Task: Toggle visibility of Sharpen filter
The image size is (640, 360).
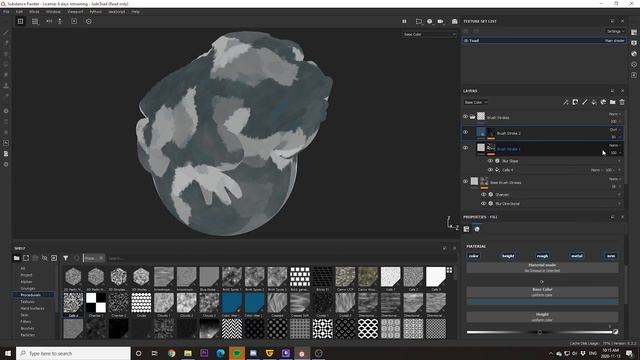Action: click(484, 195)
